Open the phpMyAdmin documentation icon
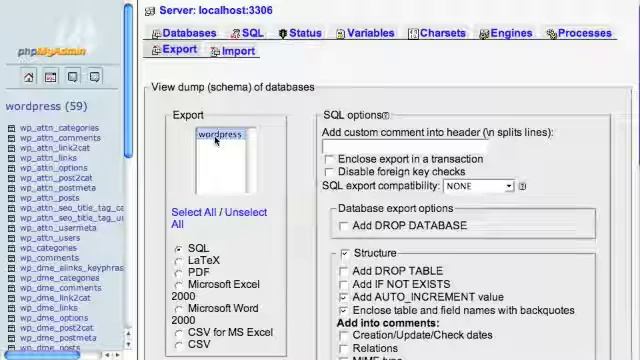The width and height of the screenshot is (640, 360). 73,77
